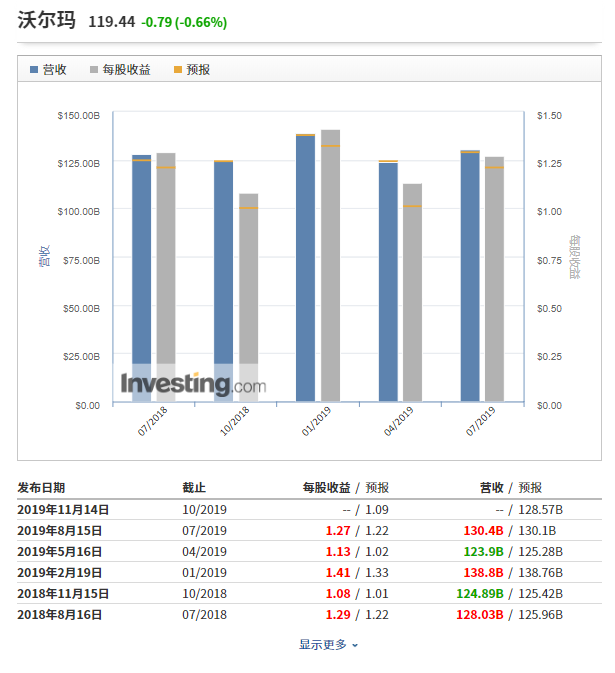Click EPS value 1.08 in the table
This screenshot has width=615, height=673.
(338, 594)
